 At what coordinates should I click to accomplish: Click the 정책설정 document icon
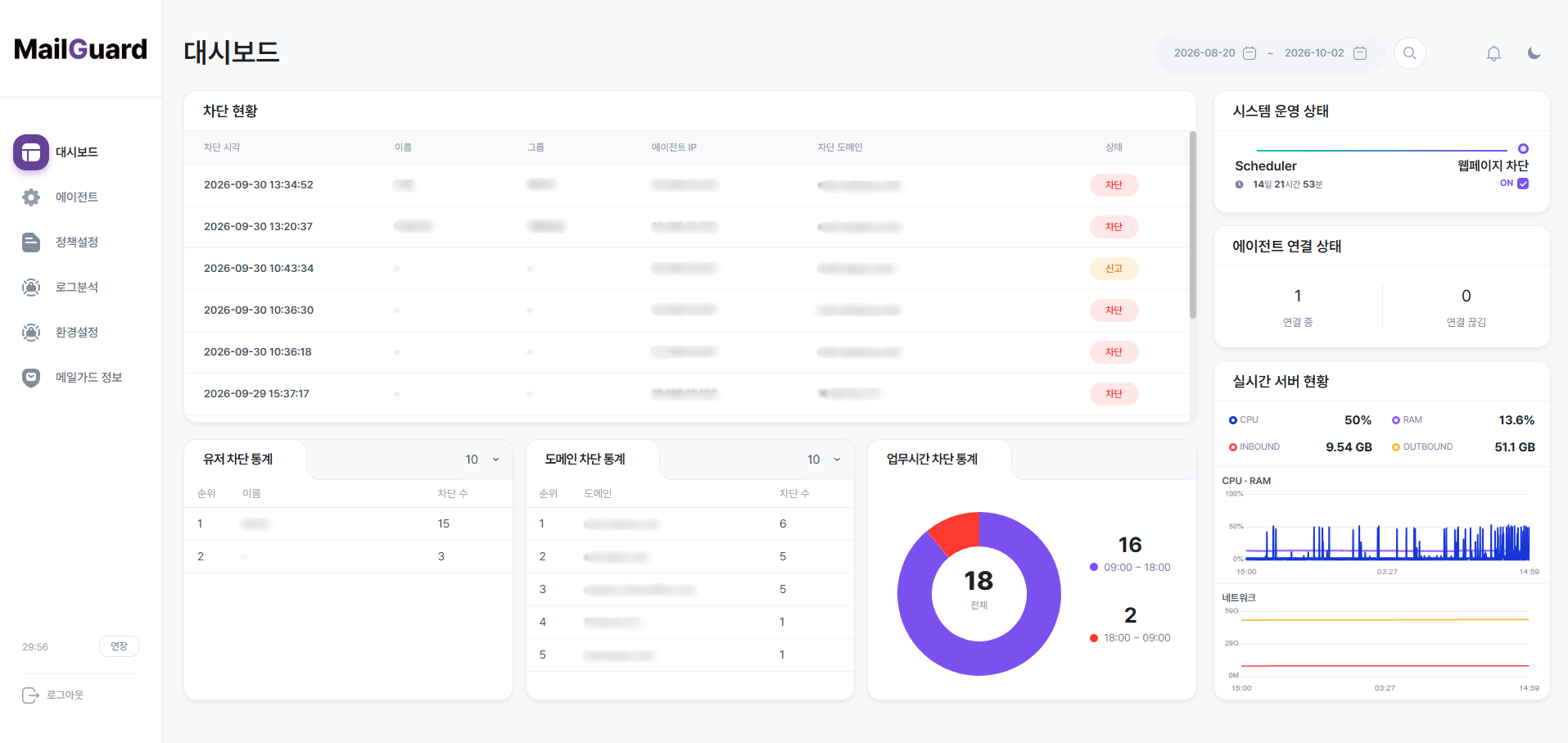(x=31, y=242)
